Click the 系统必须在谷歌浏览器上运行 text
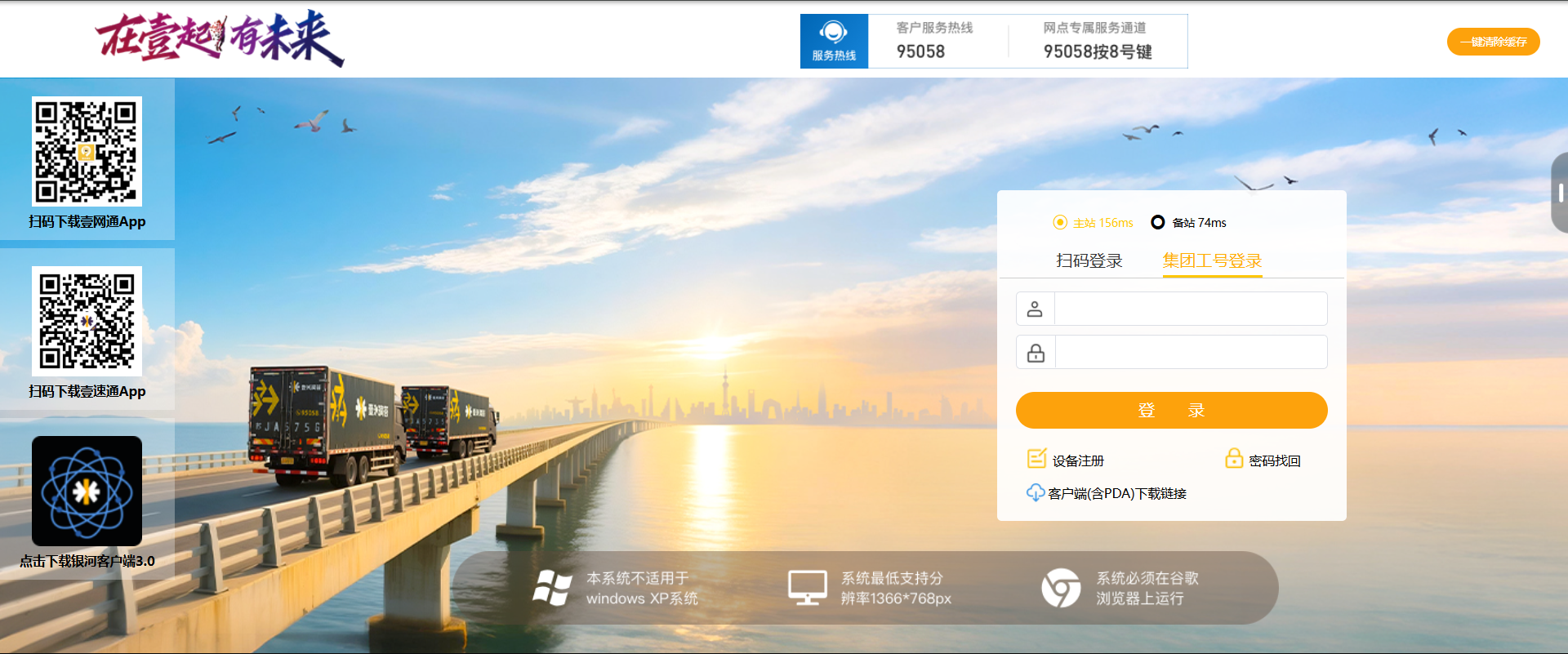1568x654 pixels. pyautogui.click(x=1147, y=588)
